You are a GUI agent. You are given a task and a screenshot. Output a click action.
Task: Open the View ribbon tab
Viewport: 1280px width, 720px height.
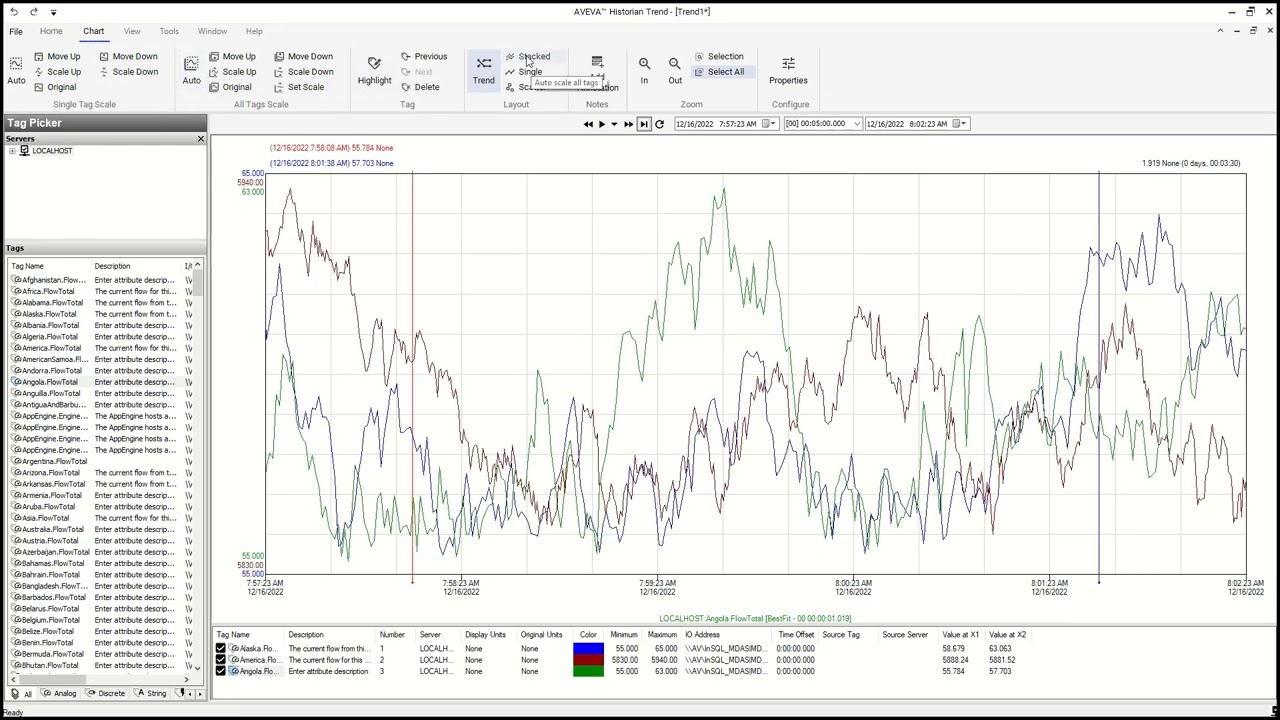tap(132, 31)
